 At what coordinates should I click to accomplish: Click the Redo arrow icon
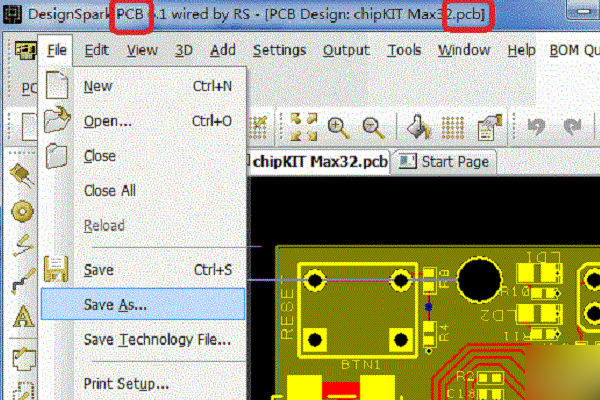572,127
